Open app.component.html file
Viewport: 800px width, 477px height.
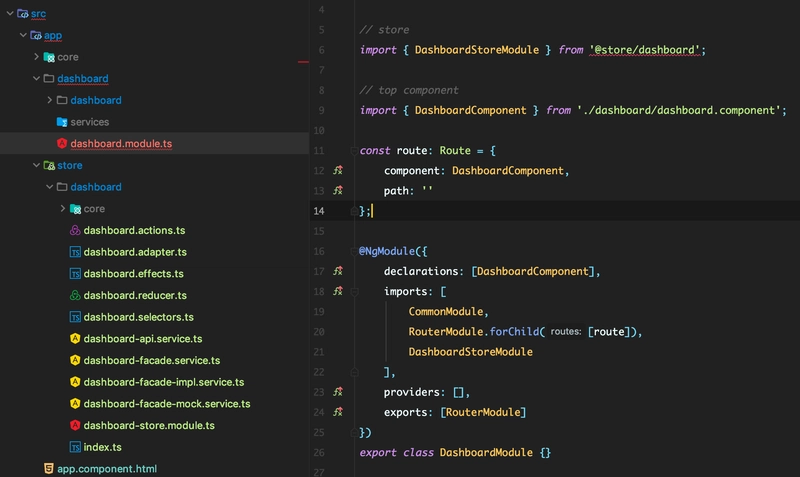[107, 468]
